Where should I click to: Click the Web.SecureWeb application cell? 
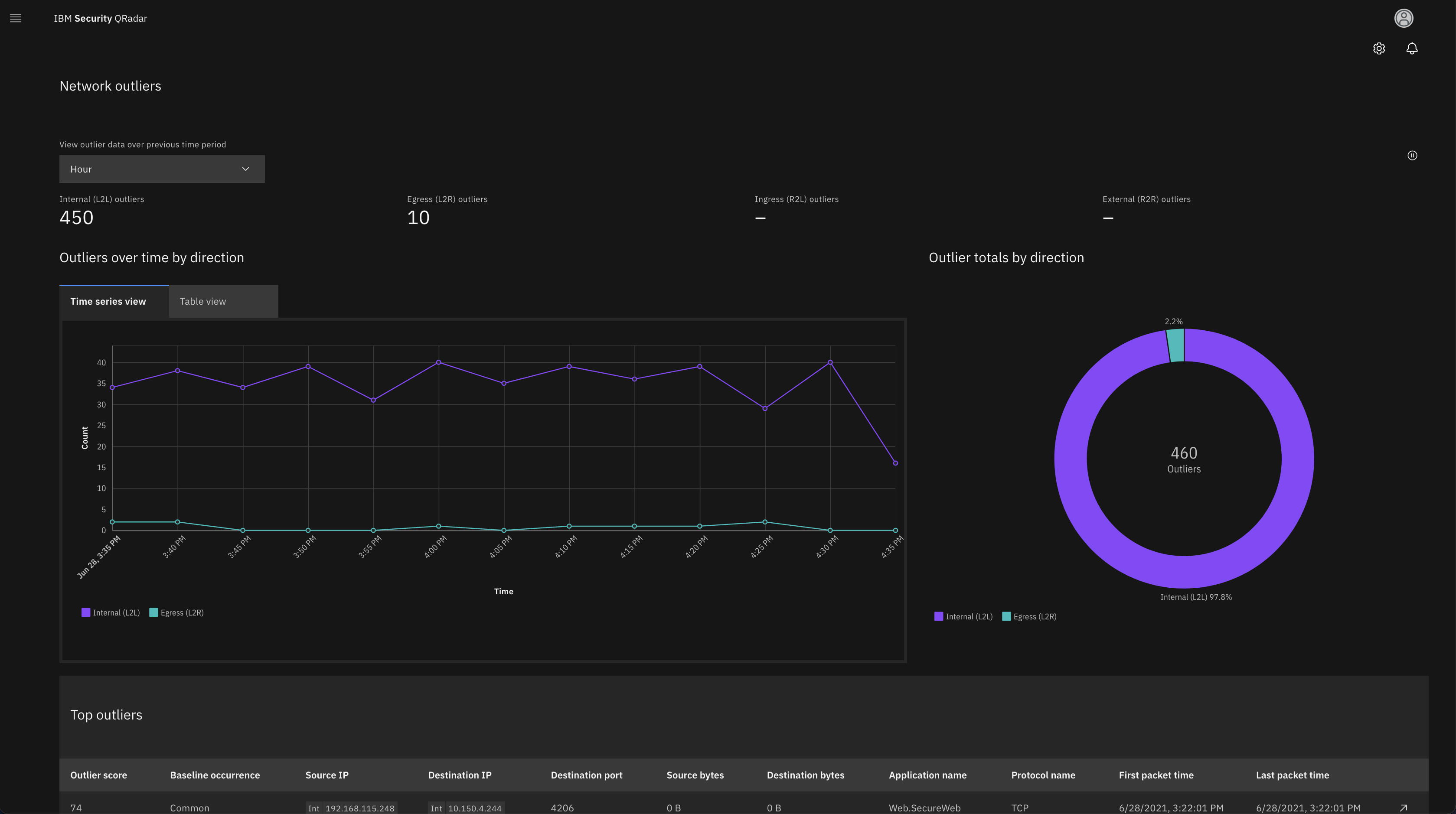(x=924, y=808)
